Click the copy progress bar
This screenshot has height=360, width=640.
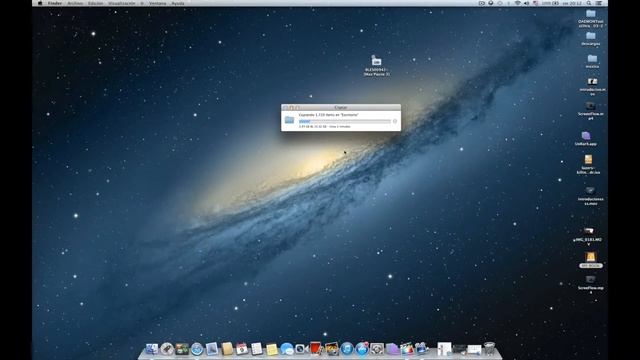344,121
